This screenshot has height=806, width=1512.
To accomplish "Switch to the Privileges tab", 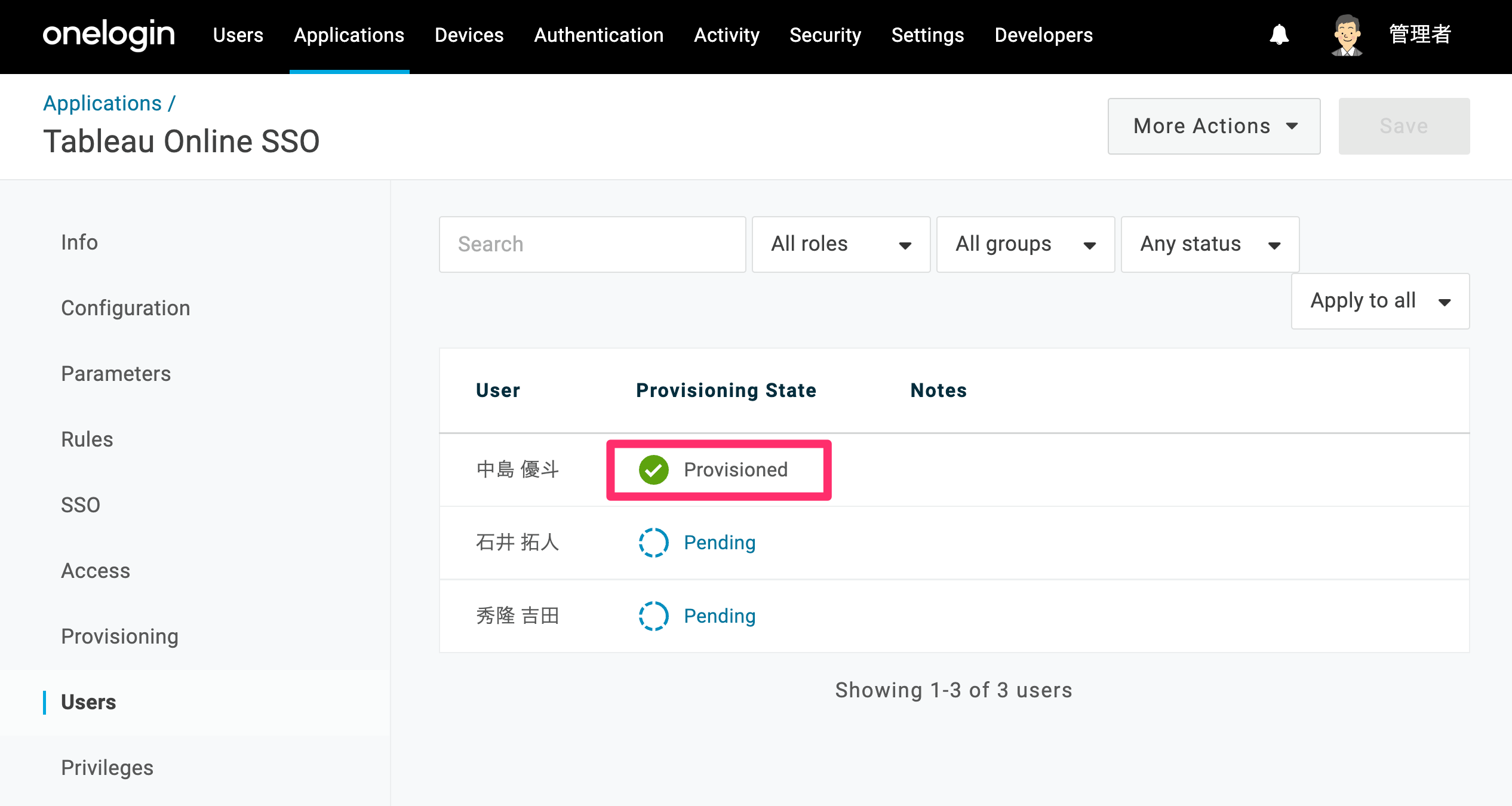I will click(x=107, y=768).
